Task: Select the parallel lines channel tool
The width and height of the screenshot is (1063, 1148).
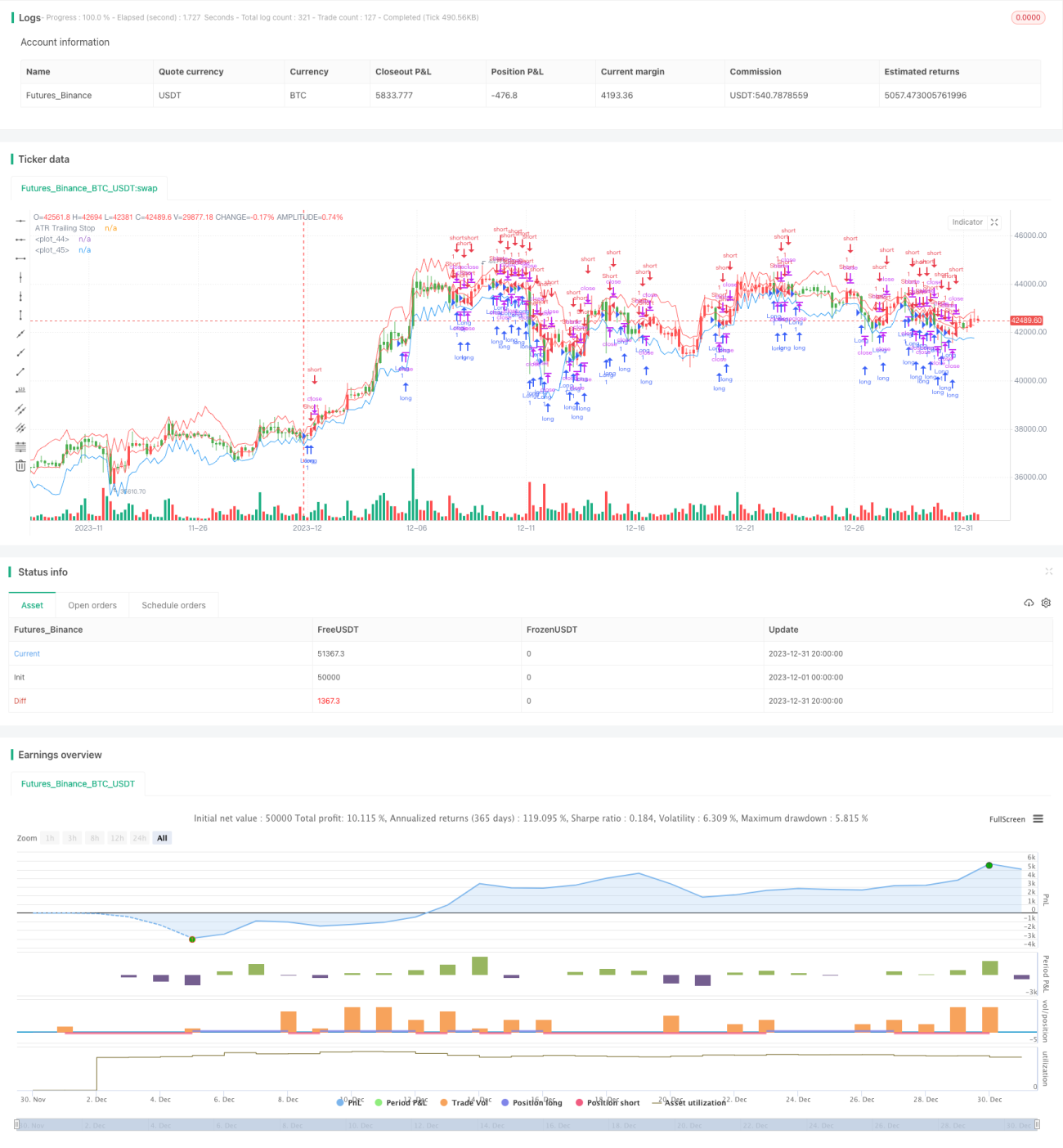Action: [20, 409]
